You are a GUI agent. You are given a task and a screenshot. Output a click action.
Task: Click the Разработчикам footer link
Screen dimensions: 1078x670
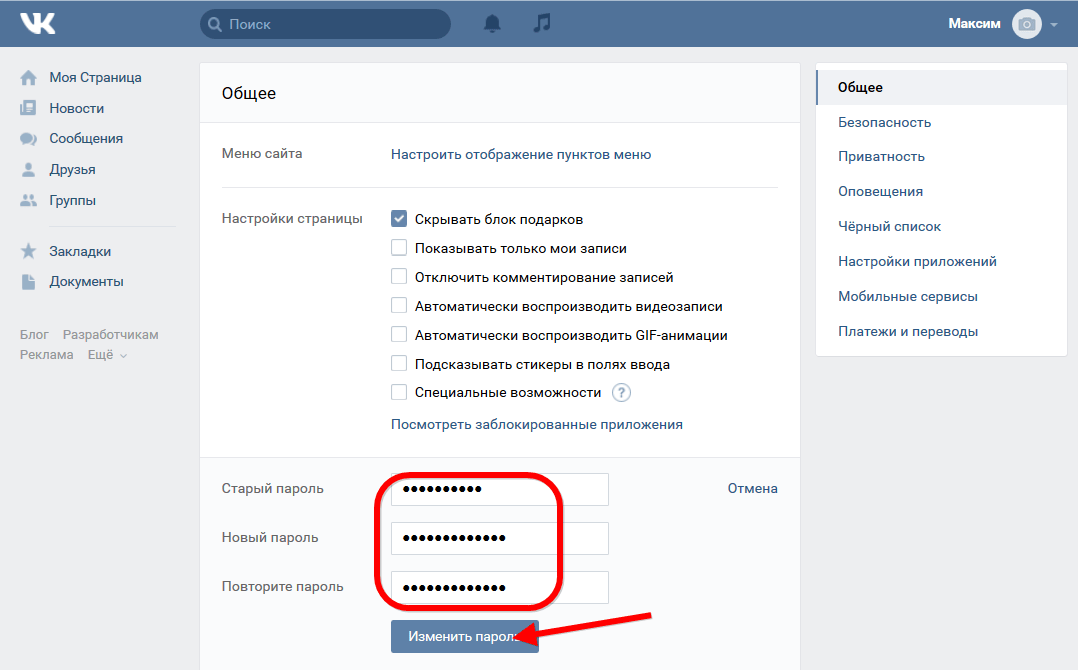pyautogui.click(x=111, y=335)
